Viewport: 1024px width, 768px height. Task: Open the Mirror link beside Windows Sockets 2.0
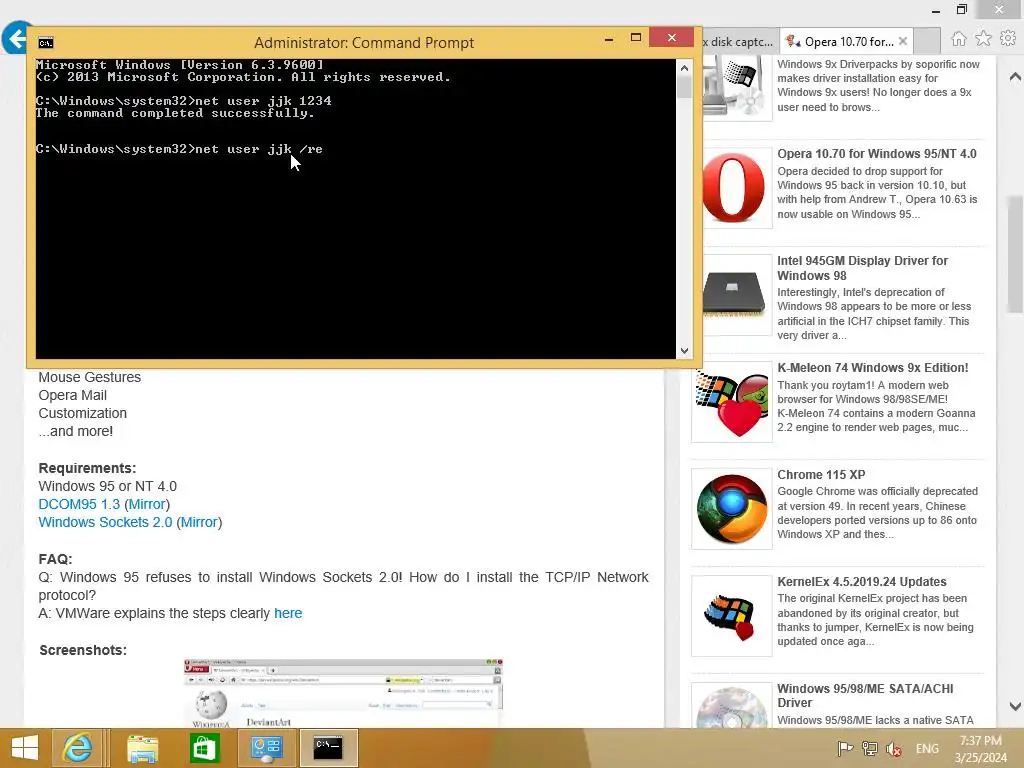199,522
